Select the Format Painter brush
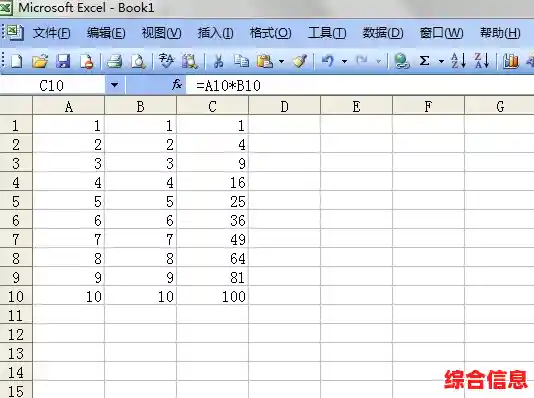Image resolution: width=534 pixels, height=398 pixels. pyautogui.click(x=300, y=62)
